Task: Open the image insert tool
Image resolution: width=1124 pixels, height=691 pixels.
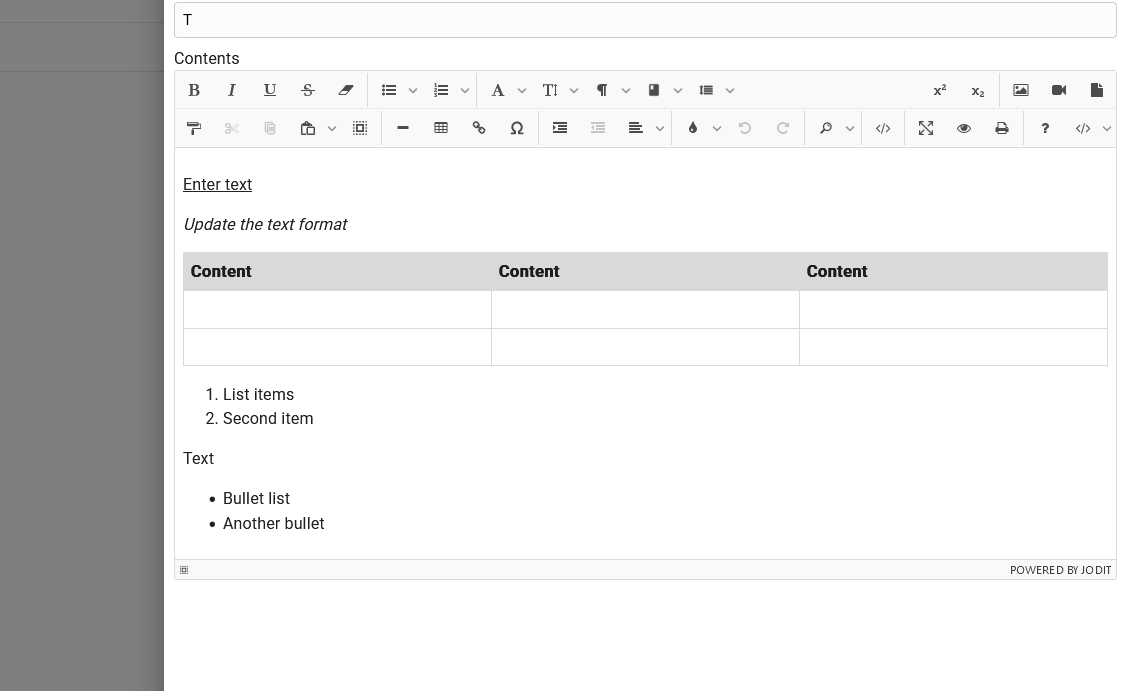Action: (x=1020, y=90)
